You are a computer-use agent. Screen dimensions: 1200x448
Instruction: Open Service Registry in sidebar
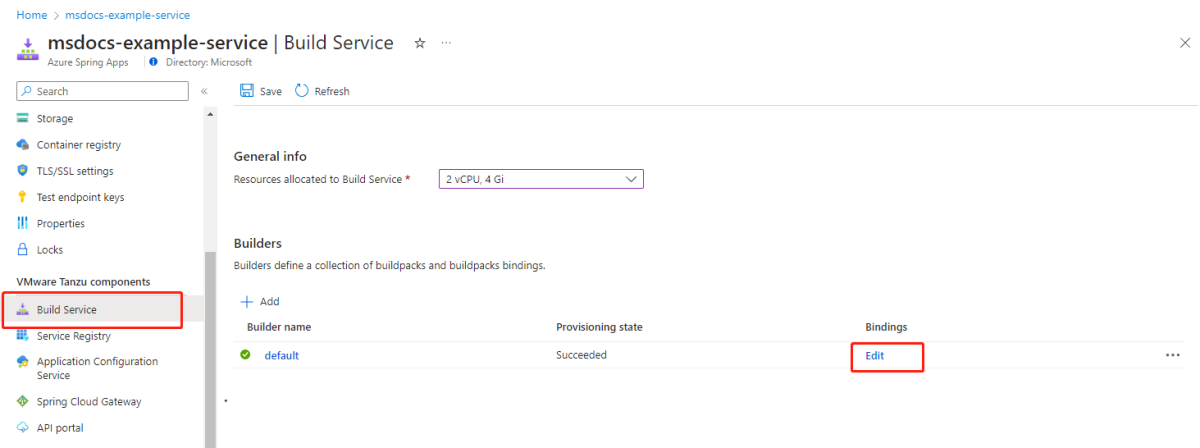pyautogui.click(x=73, y=336)
